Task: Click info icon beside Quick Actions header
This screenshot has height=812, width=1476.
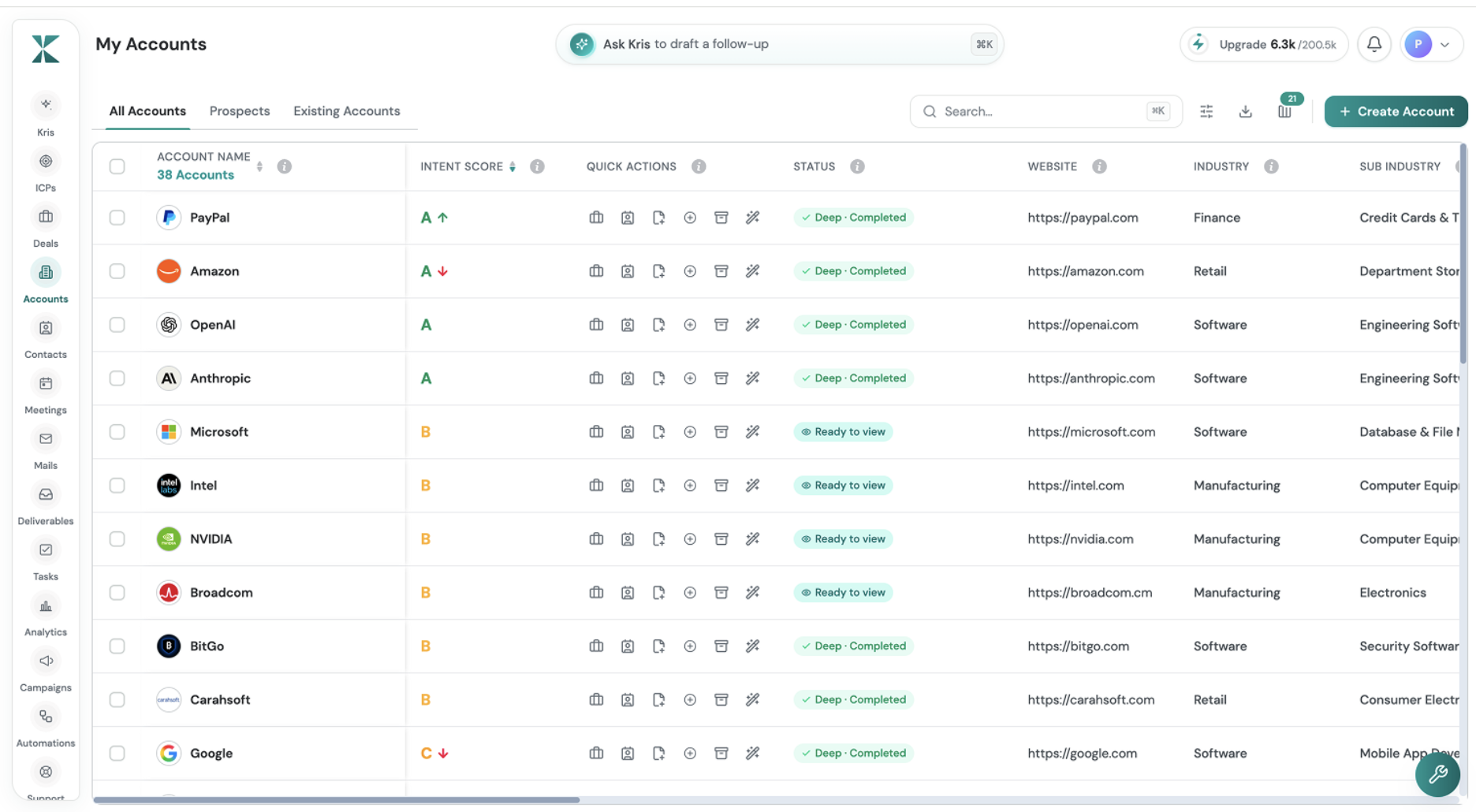Action: pyautogui.click(x=699, y=166)
